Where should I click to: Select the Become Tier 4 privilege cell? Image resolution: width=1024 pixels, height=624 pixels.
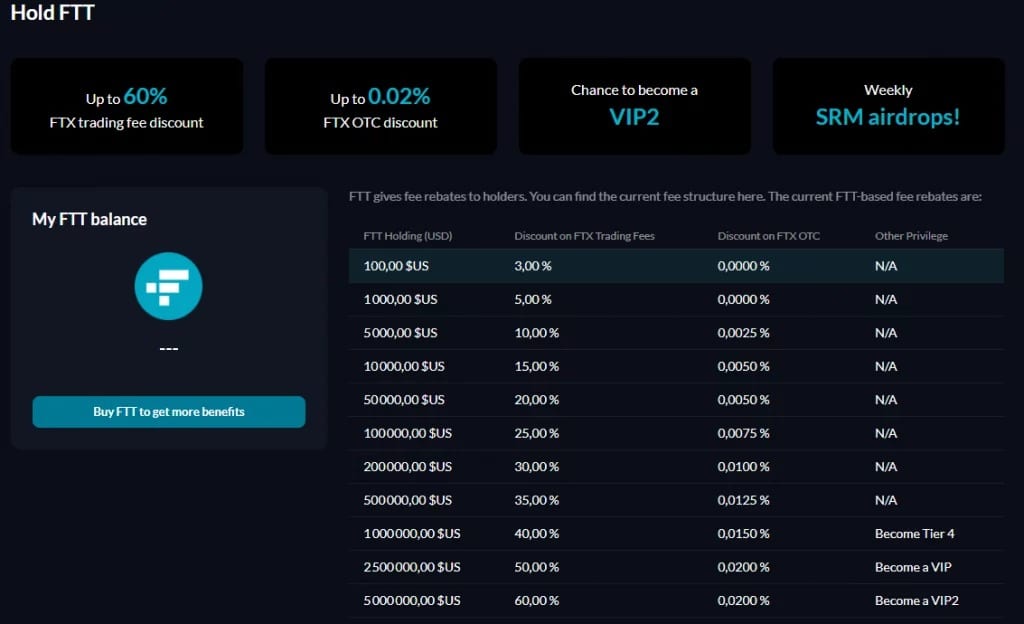(914, 534)
